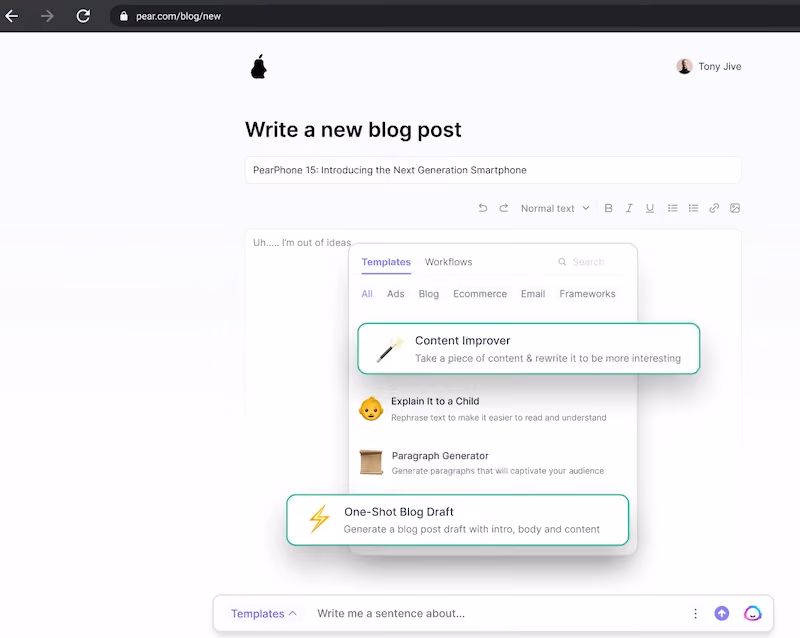This screenshot has width=800, height=638.
Task: Open Tony Jive profile avatar
Action: click(x=684, y=66)
